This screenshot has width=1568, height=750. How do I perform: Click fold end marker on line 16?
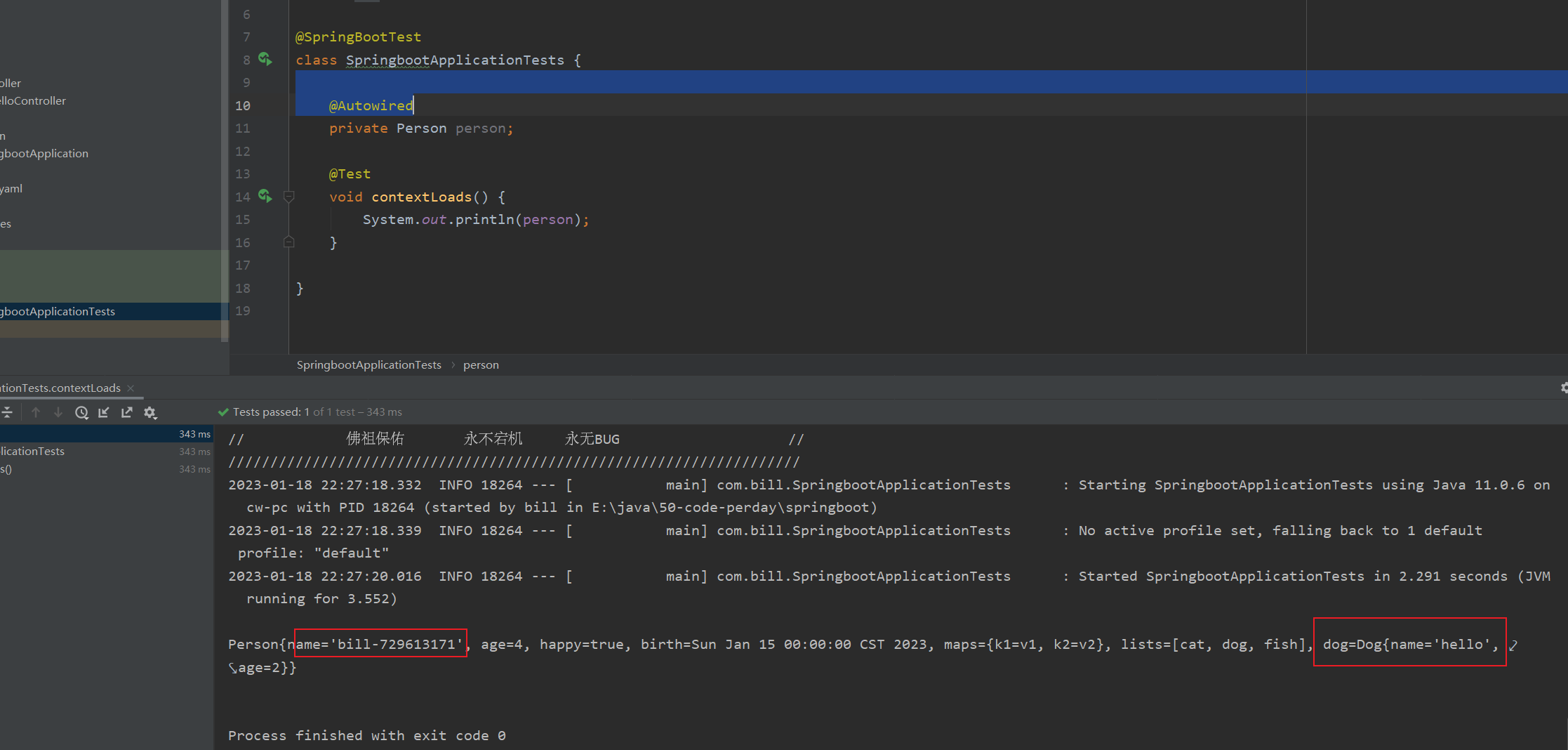[x=288, y=242]
